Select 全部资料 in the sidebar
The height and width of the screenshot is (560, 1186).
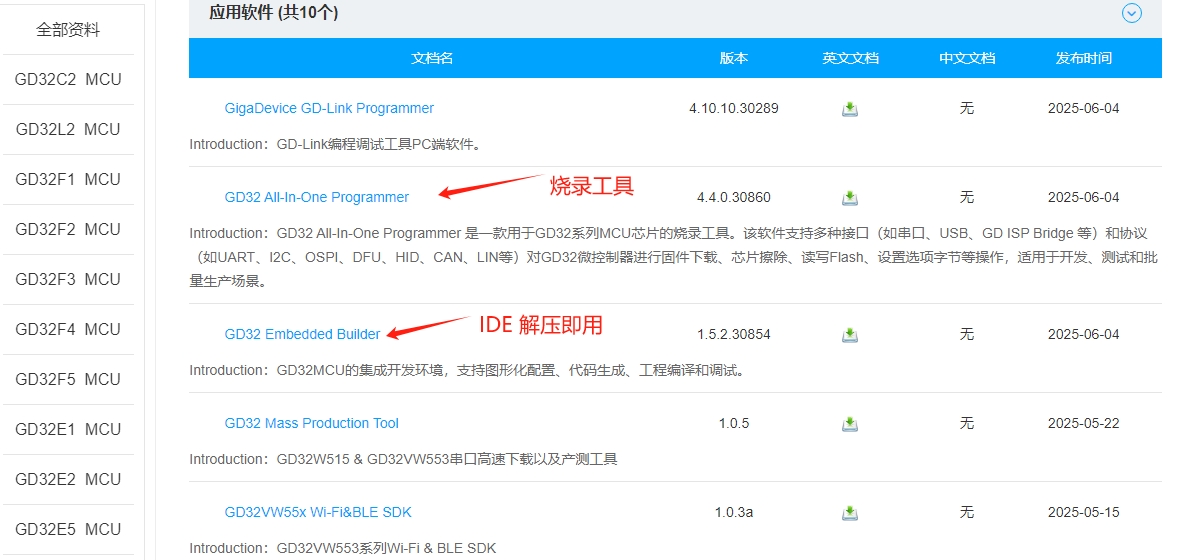coord(68,30)
